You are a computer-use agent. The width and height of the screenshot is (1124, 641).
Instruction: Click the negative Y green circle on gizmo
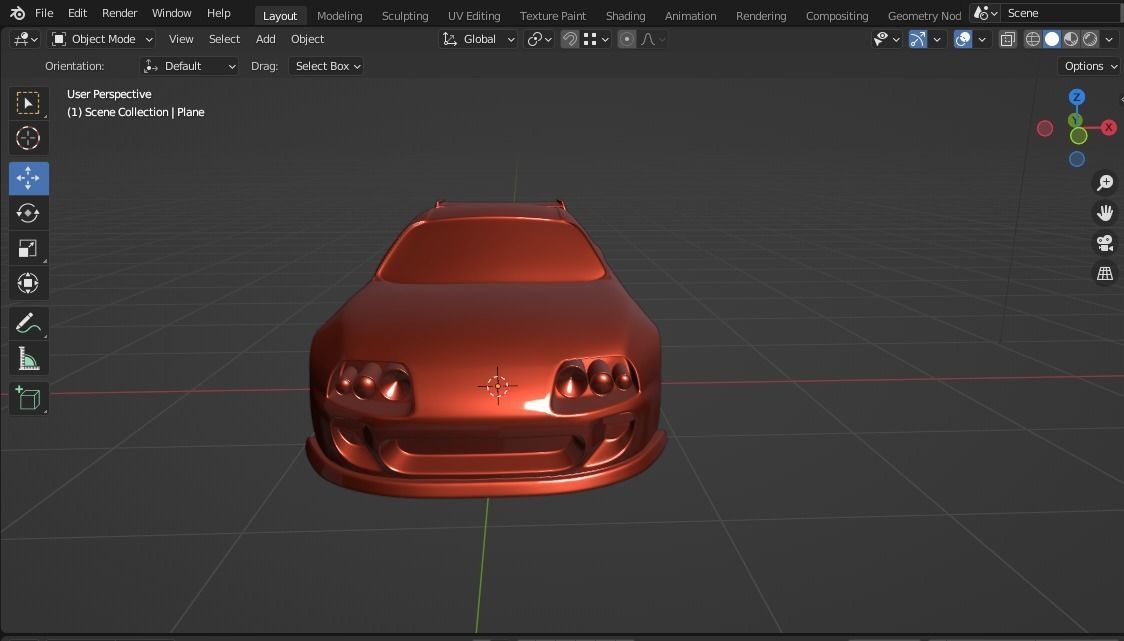pyautogui.click(x=1079, y=136)
